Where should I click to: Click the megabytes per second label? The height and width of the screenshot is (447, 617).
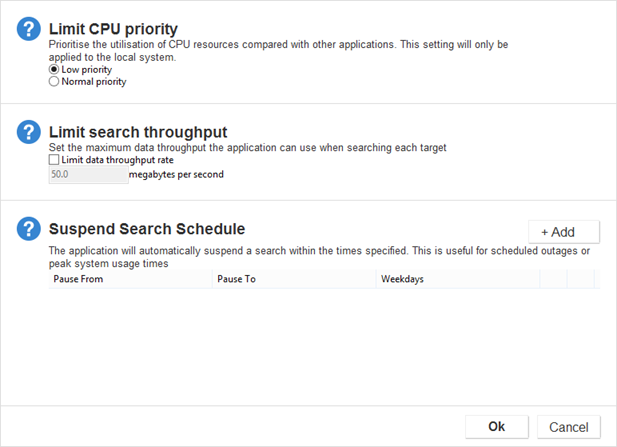pos(176,174)
